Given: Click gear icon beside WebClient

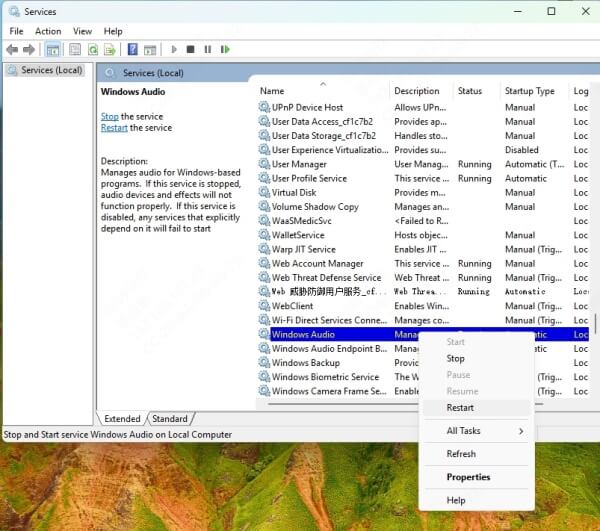Looking at the screenshot, I should click(x=264, y=306).
